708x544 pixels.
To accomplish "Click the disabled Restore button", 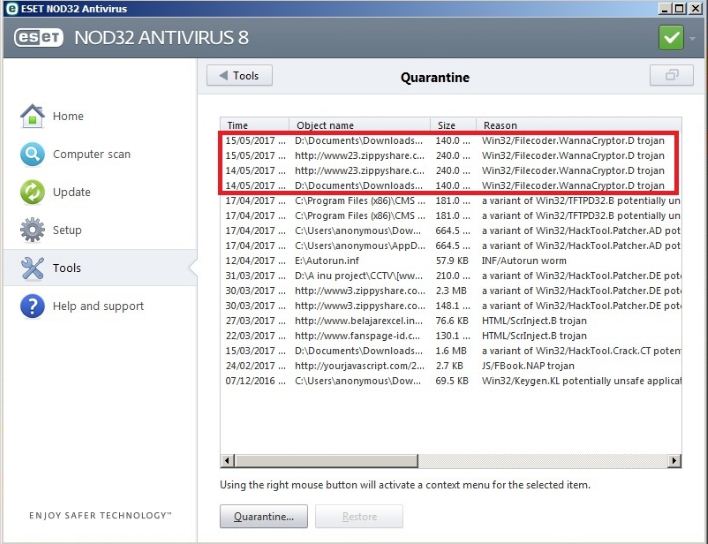I will [x=359, y=516].
